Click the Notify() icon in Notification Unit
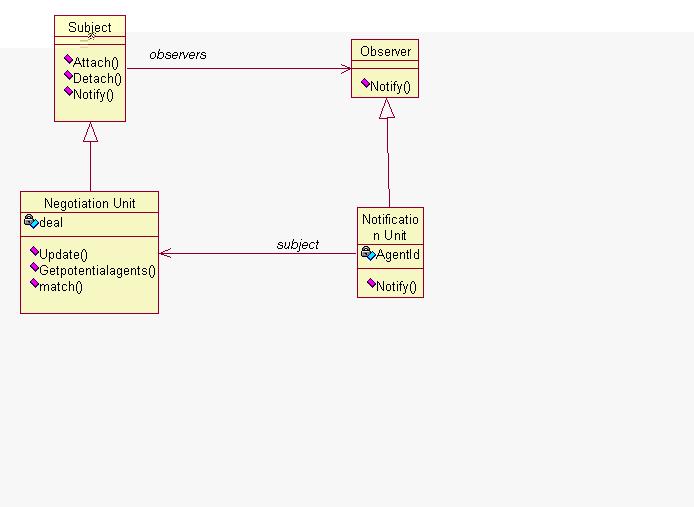This screenshot has width=694, height=507. (x=371, y=285)
